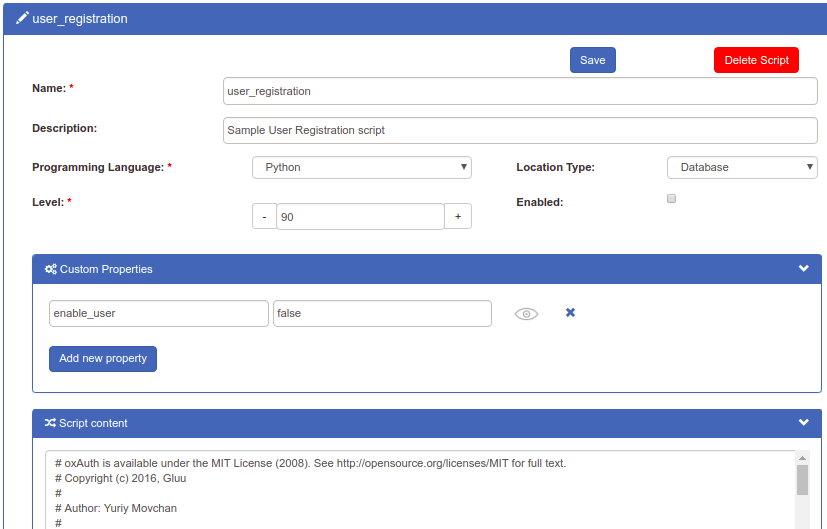Screen dimensions: 827x529
Task: Click the enable_user property key field
Action: tap(159, 313)
